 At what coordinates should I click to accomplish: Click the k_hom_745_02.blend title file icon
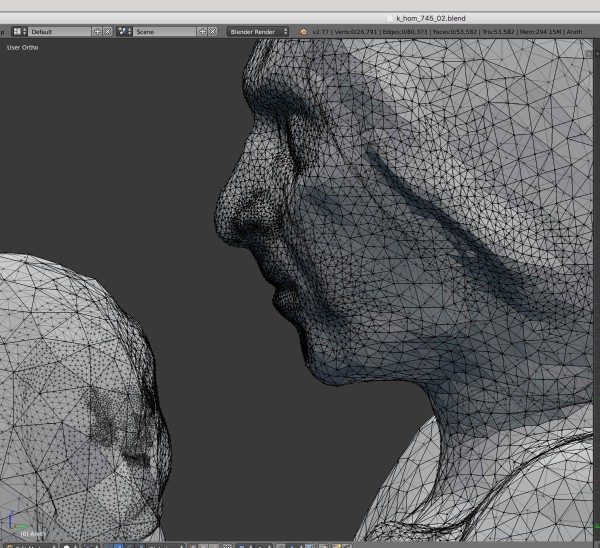coord(390,18)
